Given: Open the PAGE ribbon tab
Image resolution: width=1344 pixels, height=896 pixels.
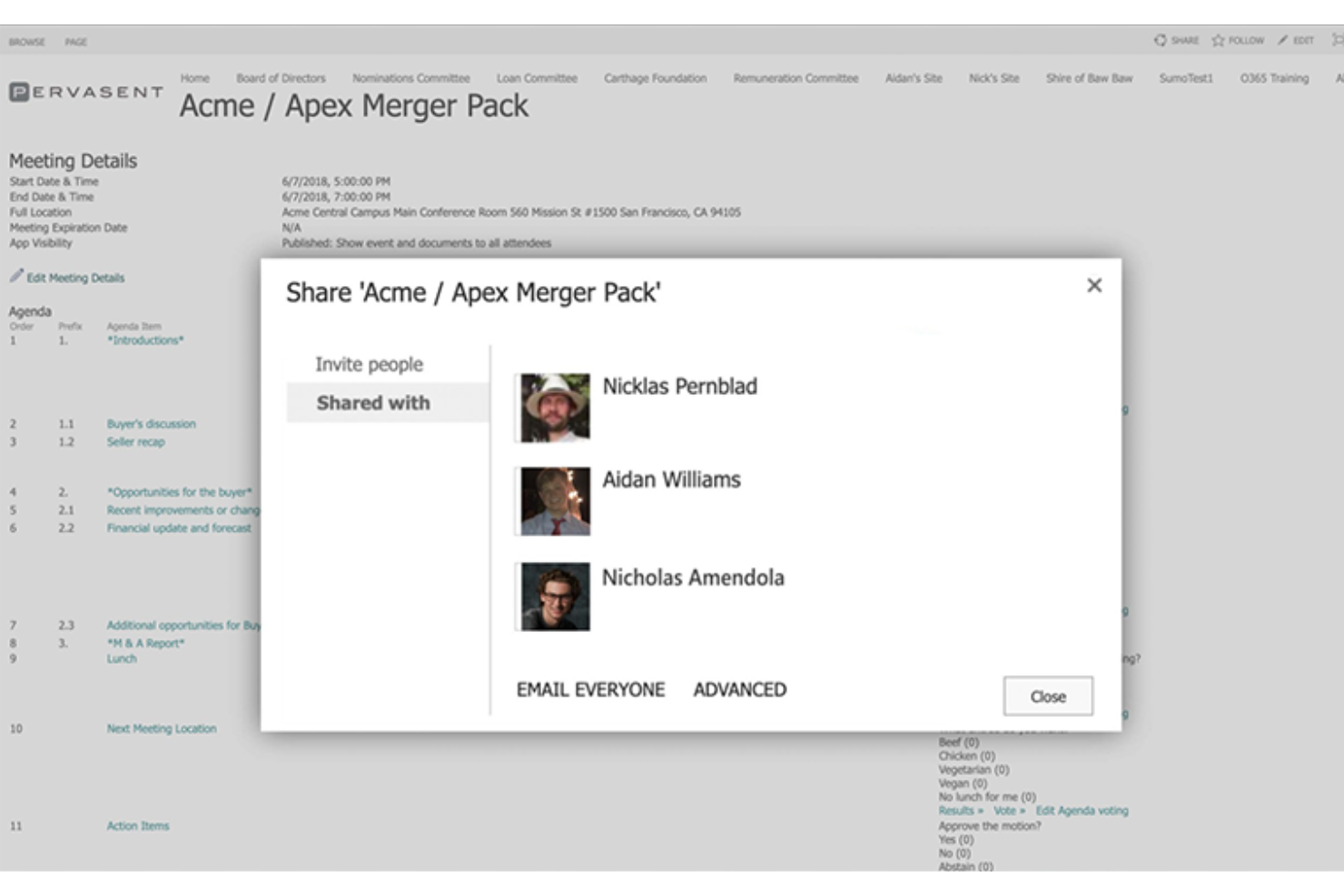Looking at the screenshot, I should (76, 42).
